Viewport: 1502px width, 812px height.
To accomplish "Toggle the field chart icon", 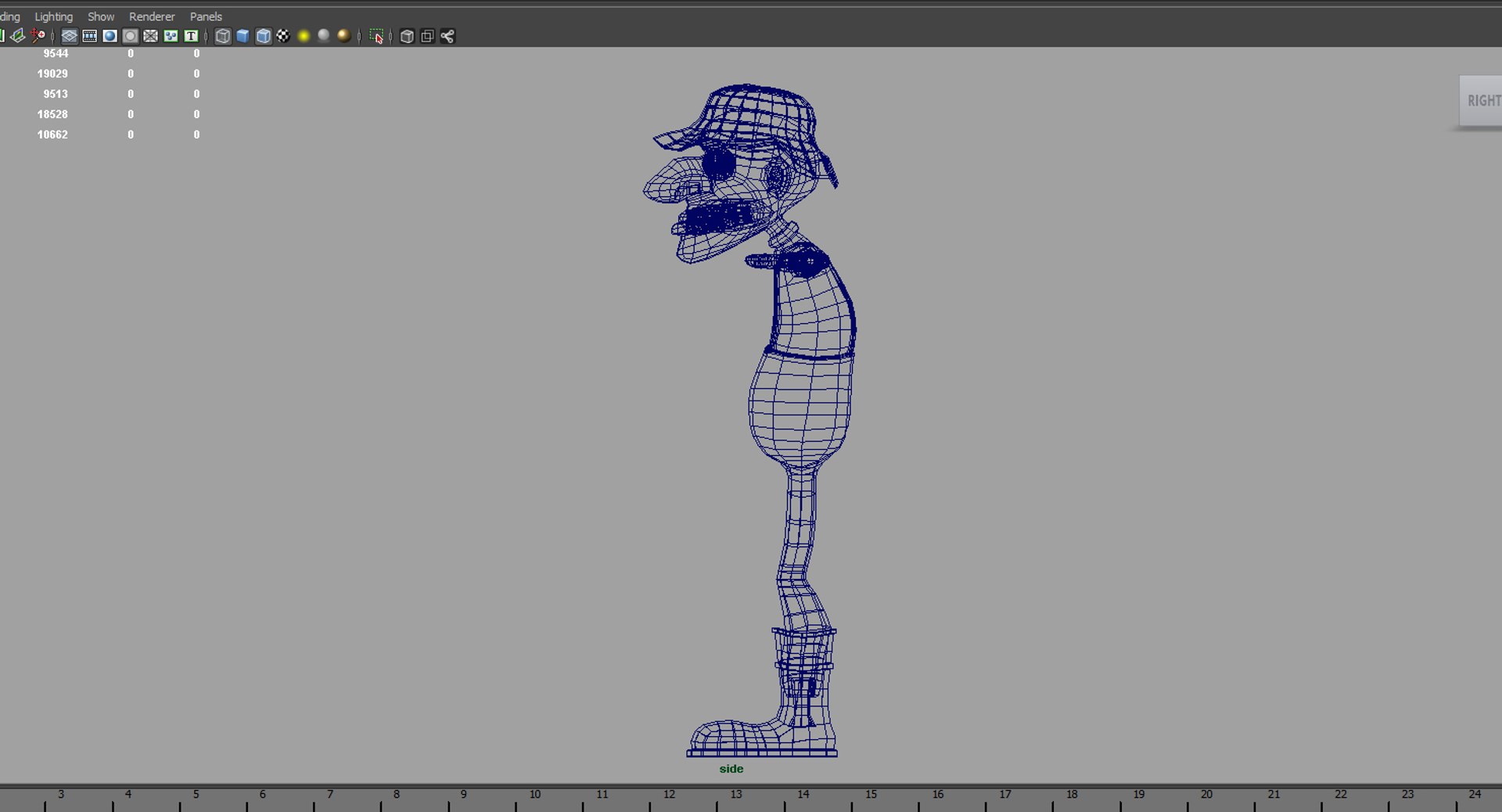I will [x=150, y=36].
